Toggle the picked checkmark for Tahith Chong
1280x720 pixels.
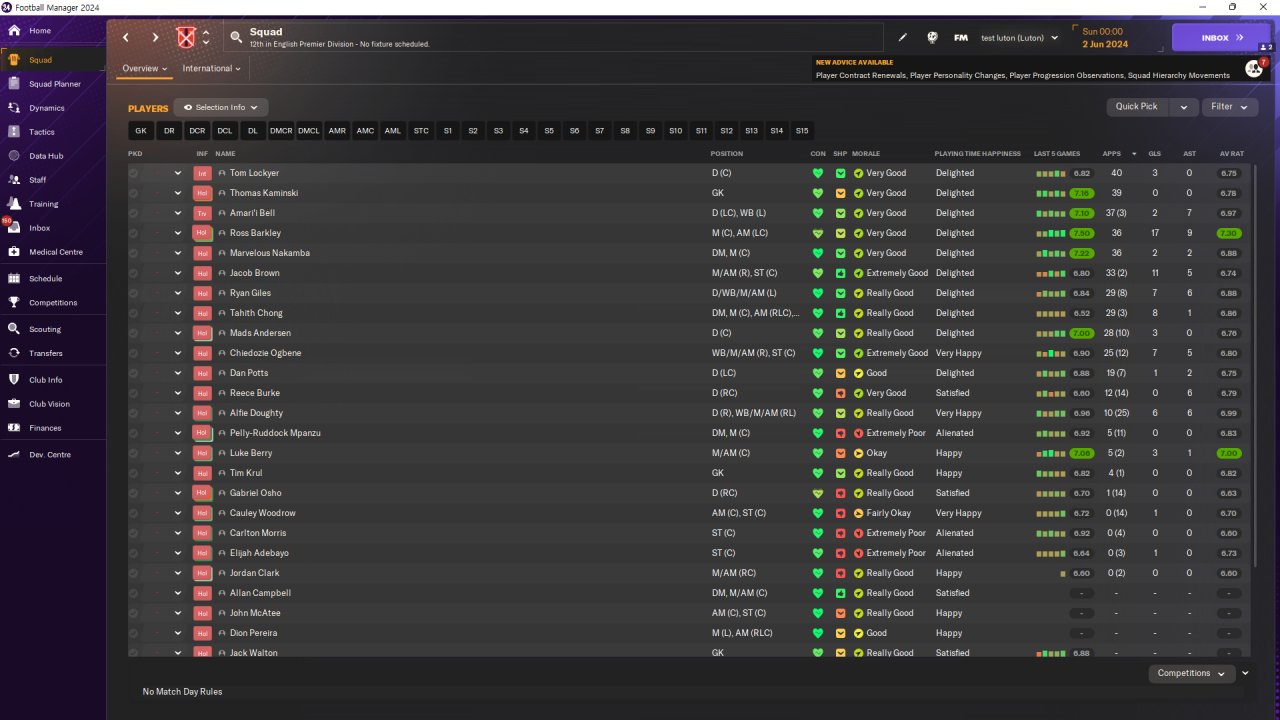133,313
